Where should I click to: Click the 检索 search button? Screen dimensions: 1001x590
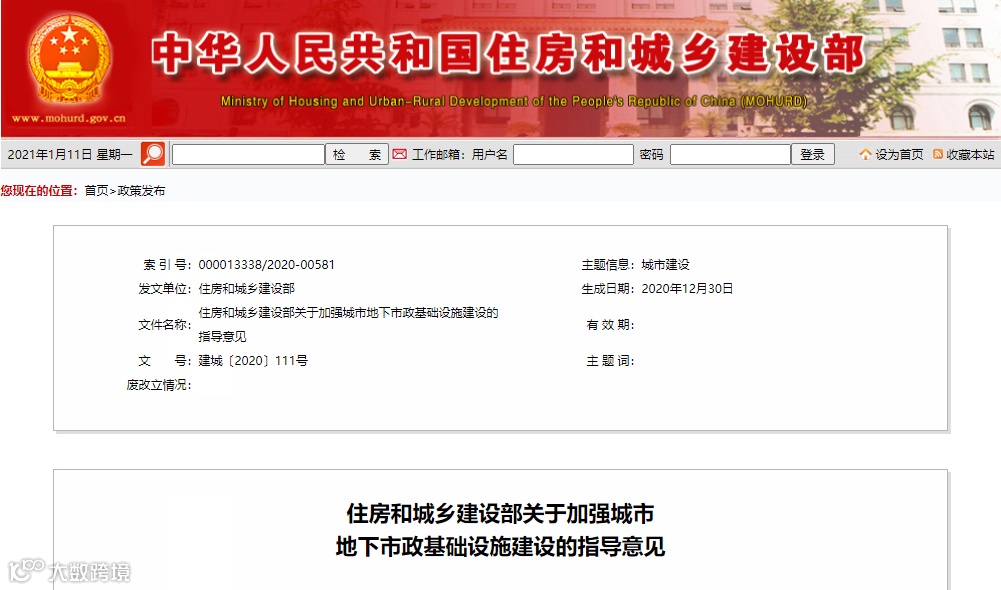pos(357,155)
